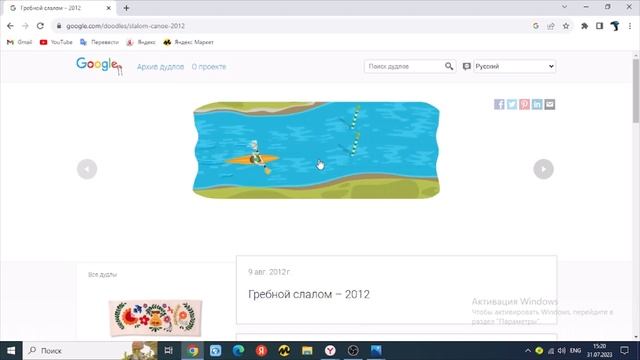Image resolution: width=640 pixels, height=360 pixels.
Task: Open the Gmail bookmark
Action: click(x=19, y=42)
